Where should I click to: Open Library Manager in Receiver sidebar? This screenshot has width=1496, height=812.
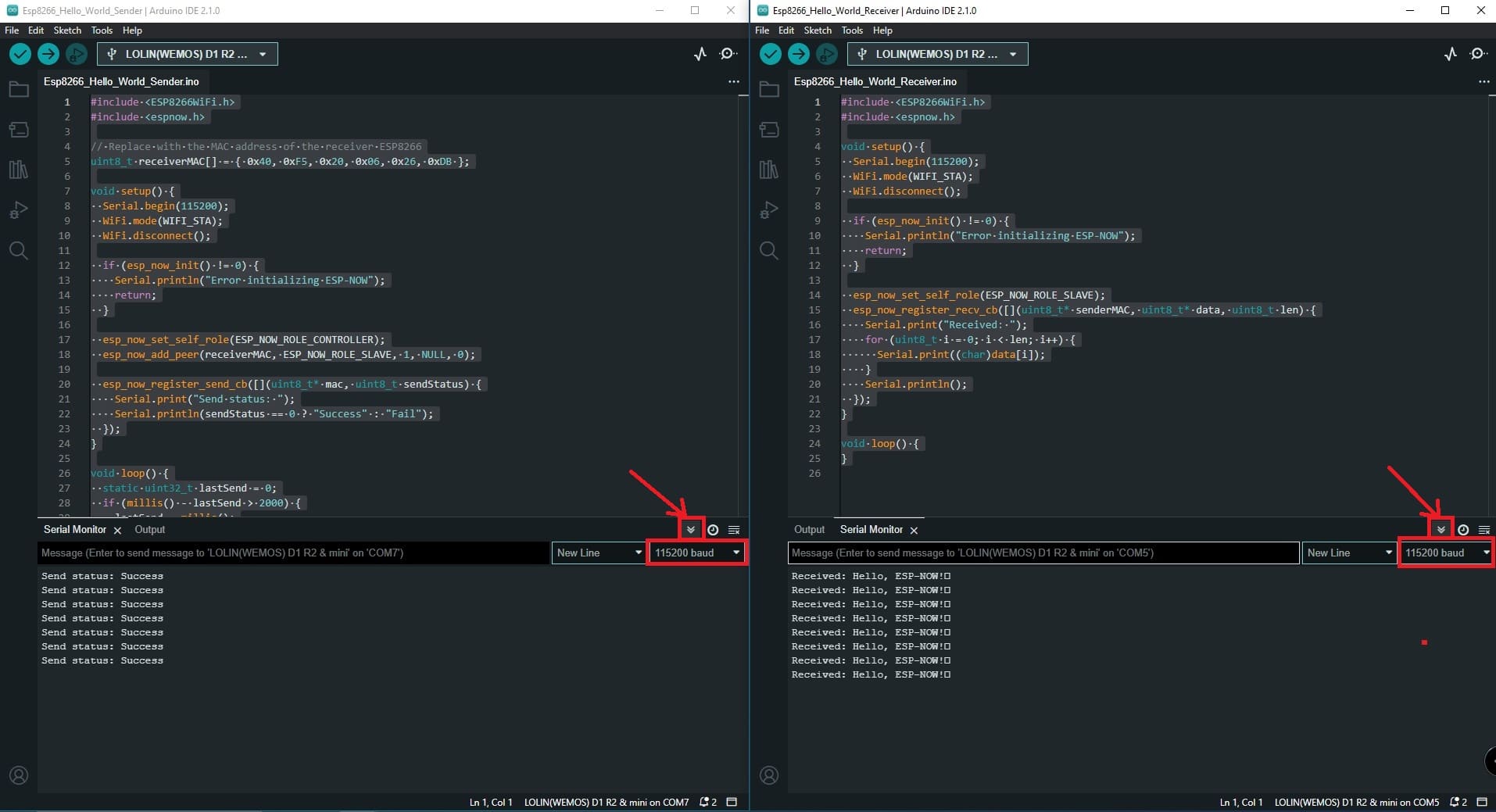[769, 170]
